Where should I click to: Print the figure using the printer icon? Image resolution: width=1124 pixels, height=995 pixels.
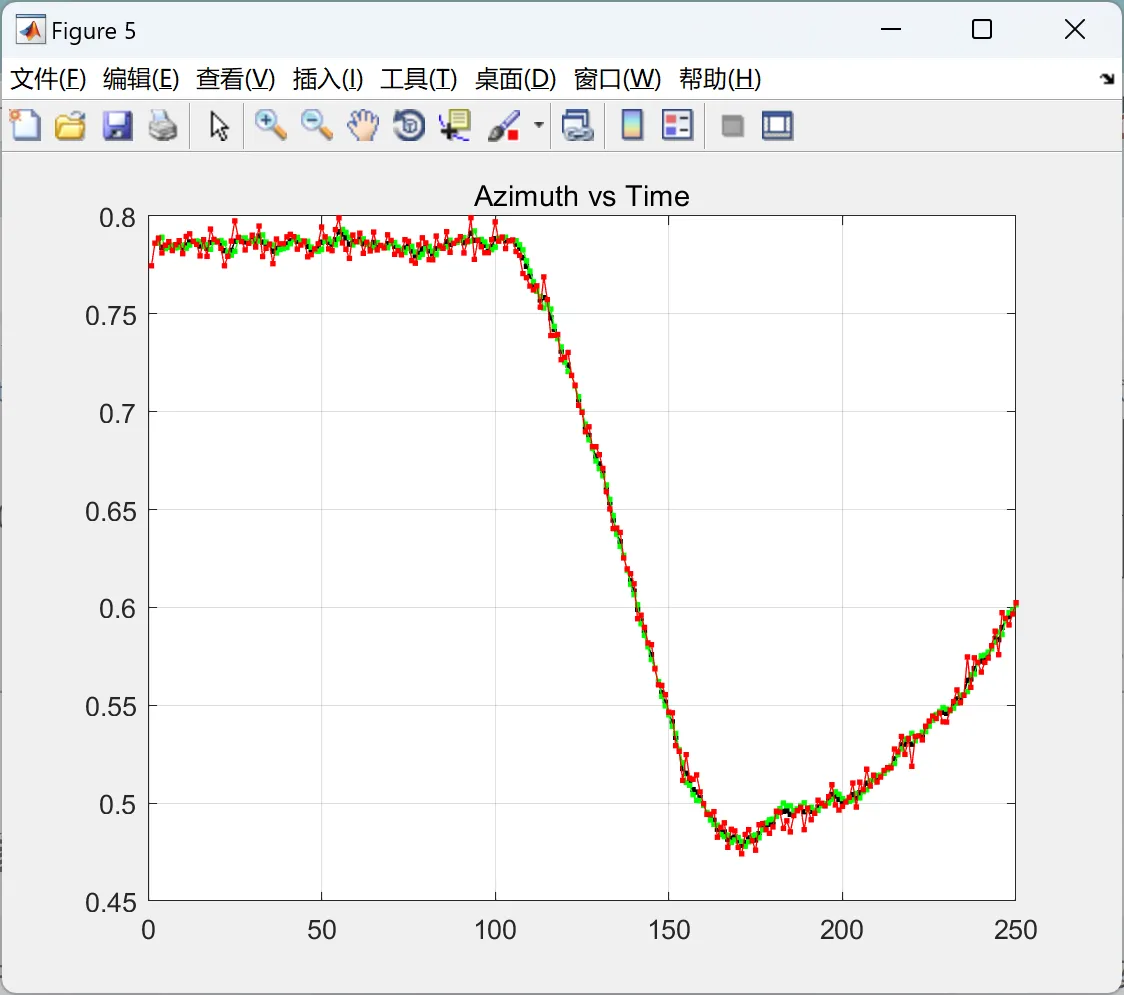point(163,125)
